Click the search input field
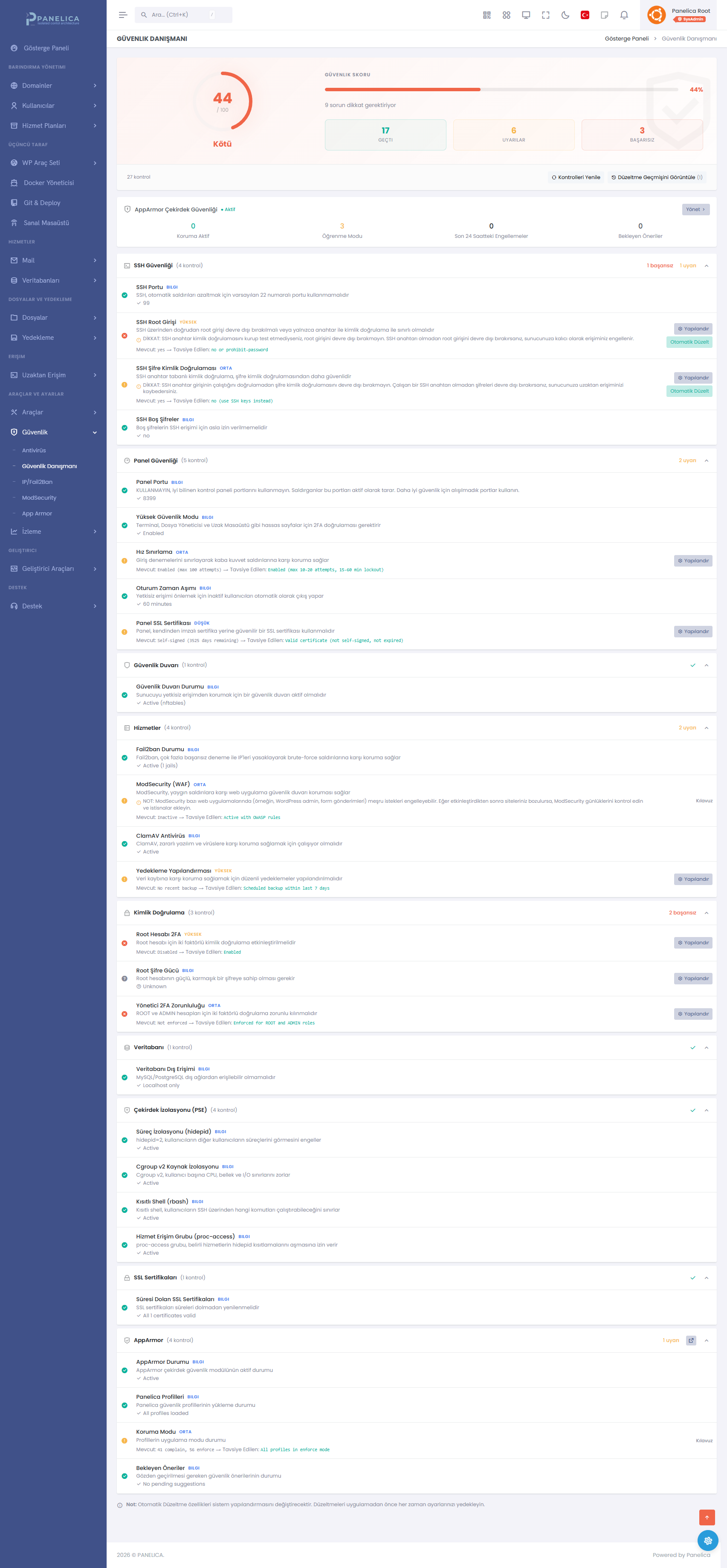 pos(182,15)
